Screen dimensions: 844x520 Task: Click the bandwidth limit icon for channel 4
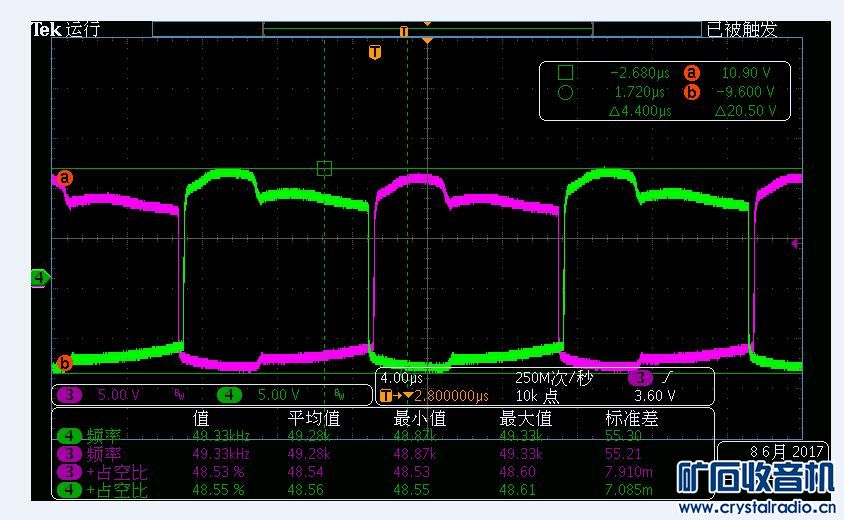coord(339,395)
